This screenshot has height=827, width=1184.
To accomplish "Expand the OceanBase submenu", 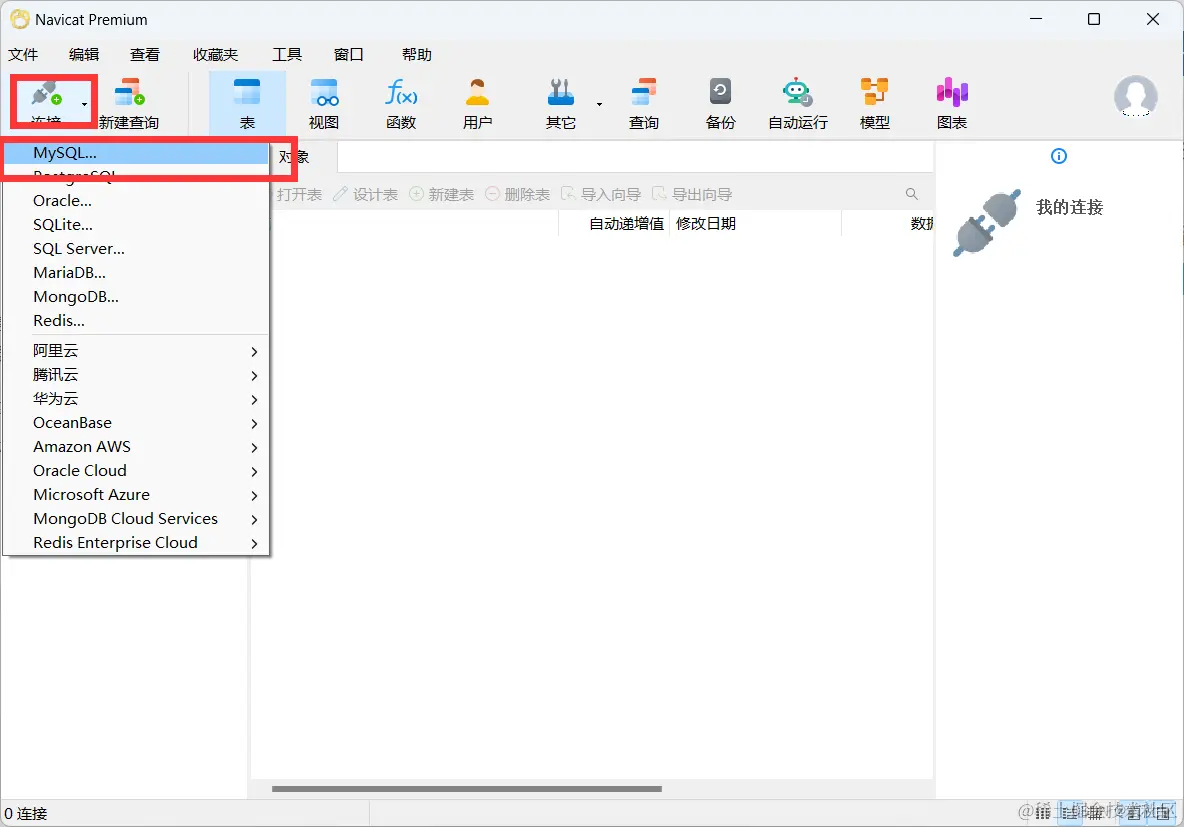I will [x=136, y=423].
